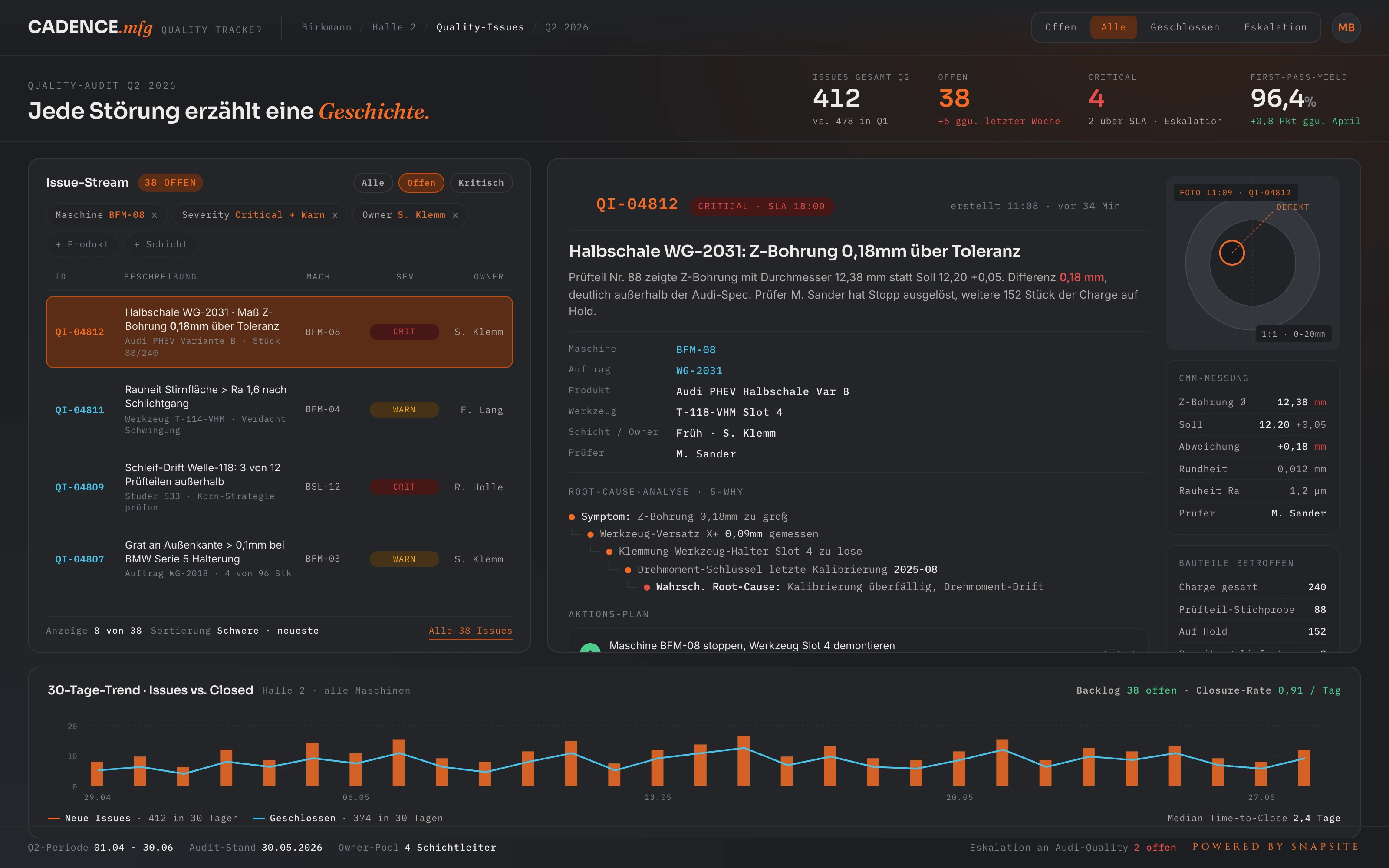Toggle the Alle pill in Issue-Stream

[373, 183]
